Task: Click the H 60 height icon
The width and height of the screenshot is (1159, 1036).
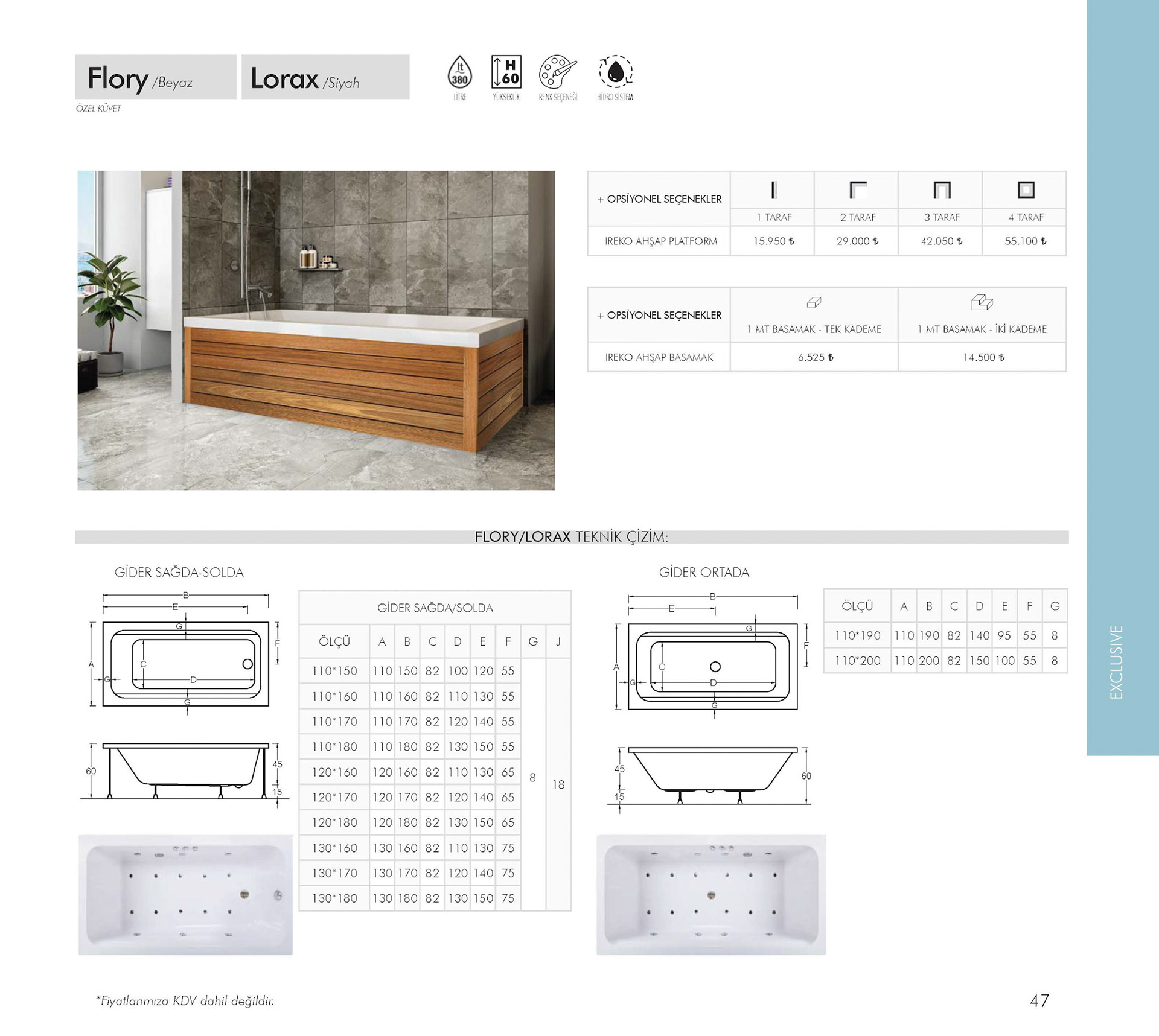Action: [x=506, y=72]
